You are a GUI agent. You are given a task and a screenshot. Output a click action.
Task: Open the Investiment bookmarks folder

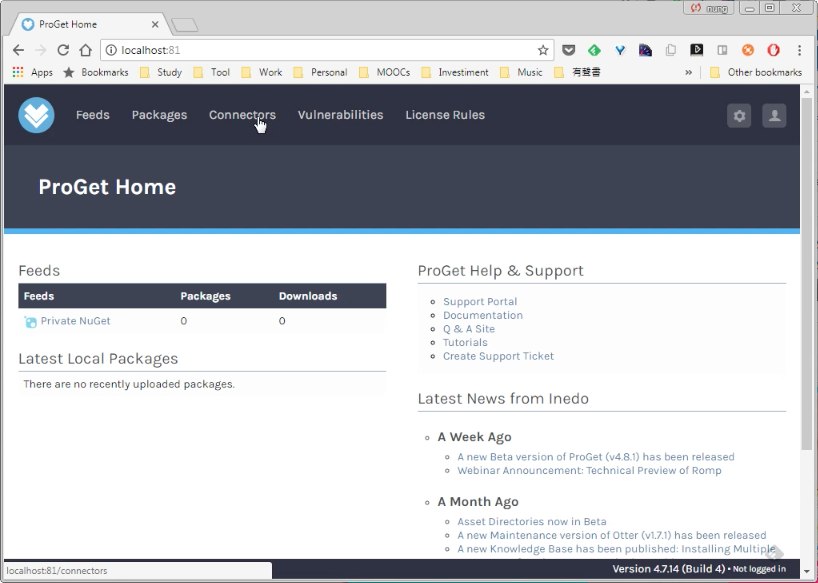click(455, 72)
